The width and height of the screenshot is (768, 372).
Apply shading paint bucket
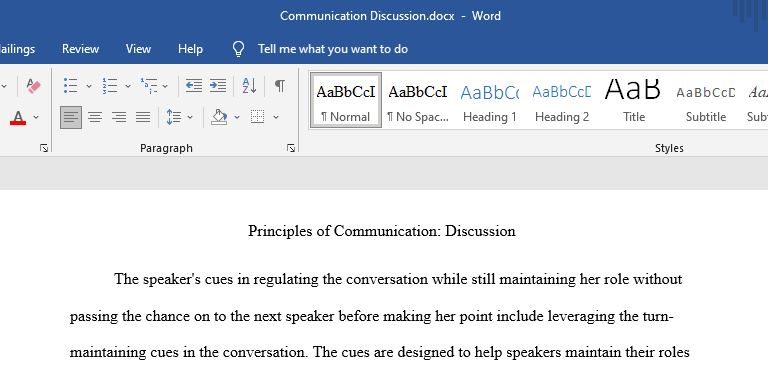[x=219, y=117]
